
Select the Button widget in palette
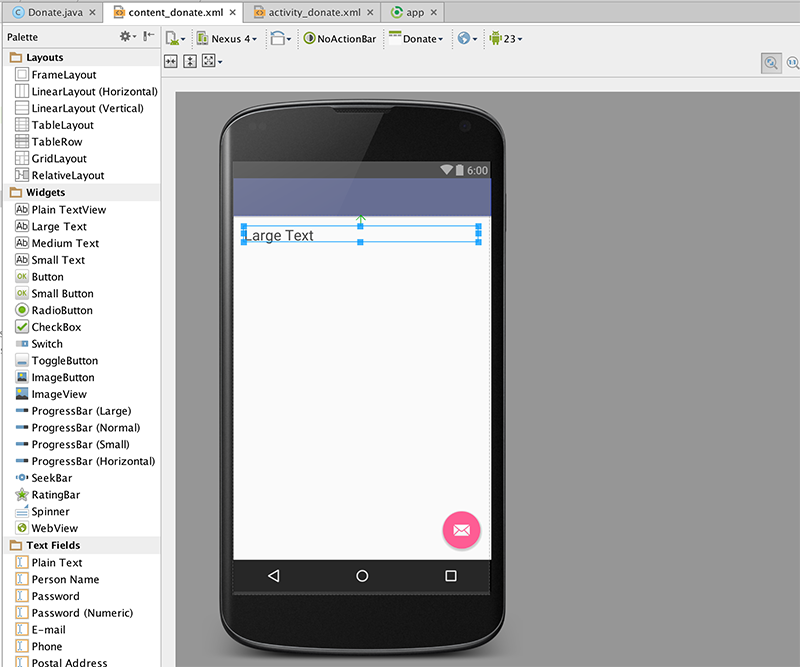tap(47, 277)
